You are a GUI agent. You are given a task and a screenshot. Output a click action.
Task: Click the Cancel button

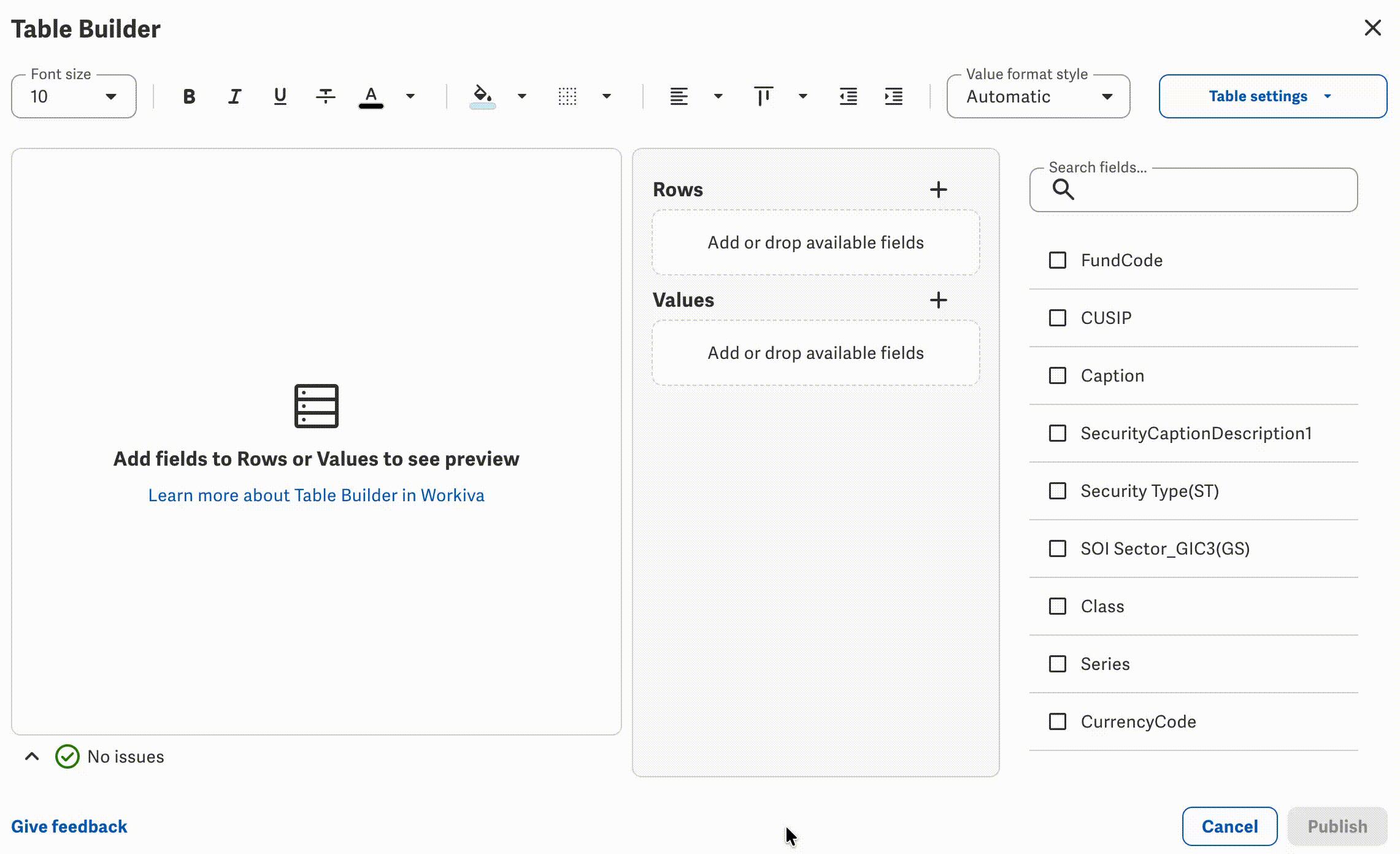tap(1229, 826)
